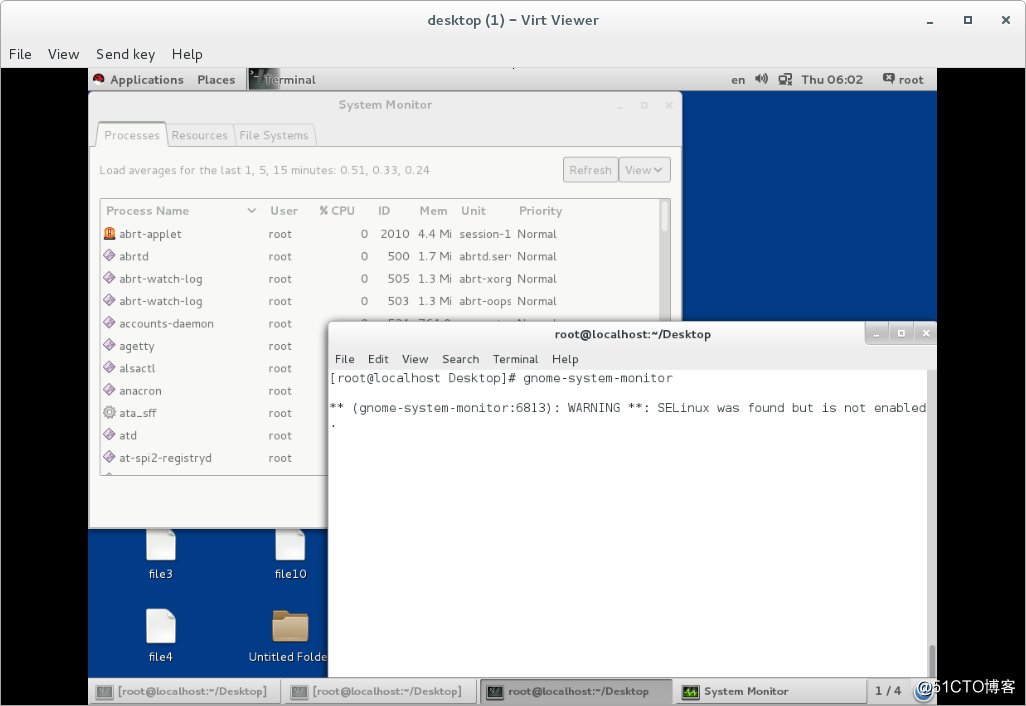Viewport: 1026px width, 706px height.
Task: Open the View dropdown in System Monitor
Action: pyautogui.click(x=644, y=170)
